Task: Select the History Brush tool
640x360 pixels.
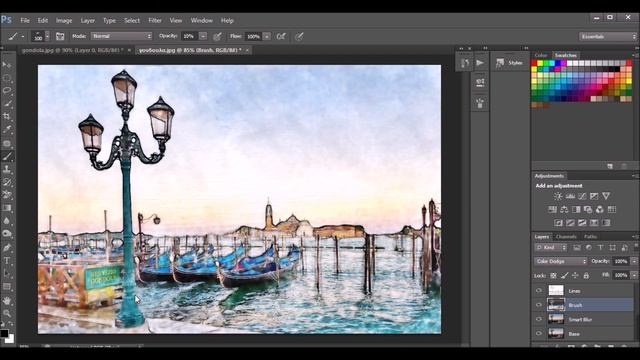Action: [x=7, y=182]
